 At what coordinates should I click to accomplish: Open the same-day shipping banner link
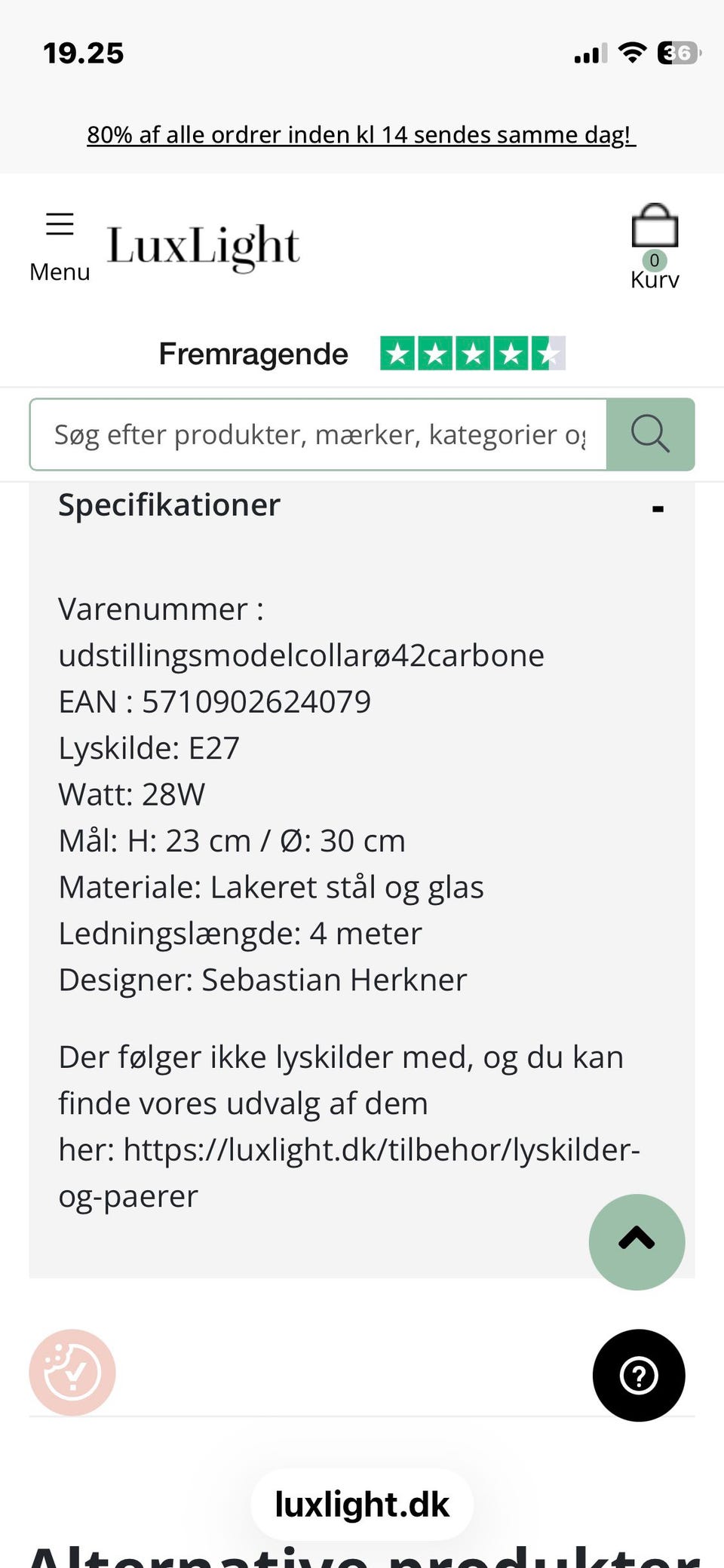click(362, 134)
